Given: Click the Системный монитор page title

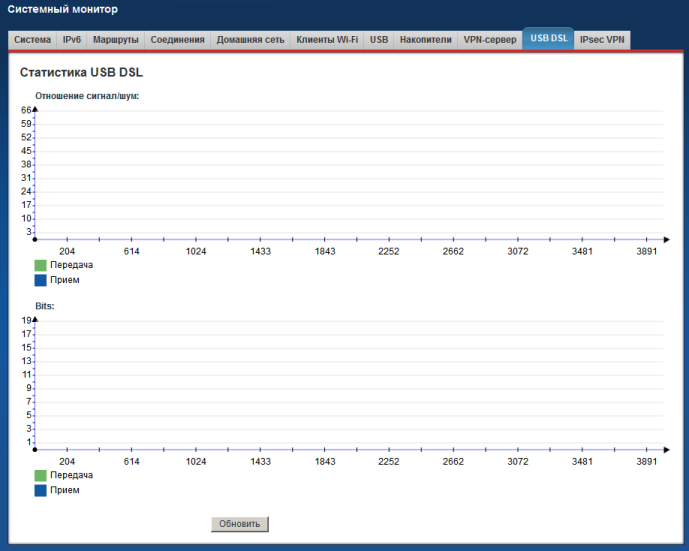Looking at the screenshot, I should pos(63,10).
